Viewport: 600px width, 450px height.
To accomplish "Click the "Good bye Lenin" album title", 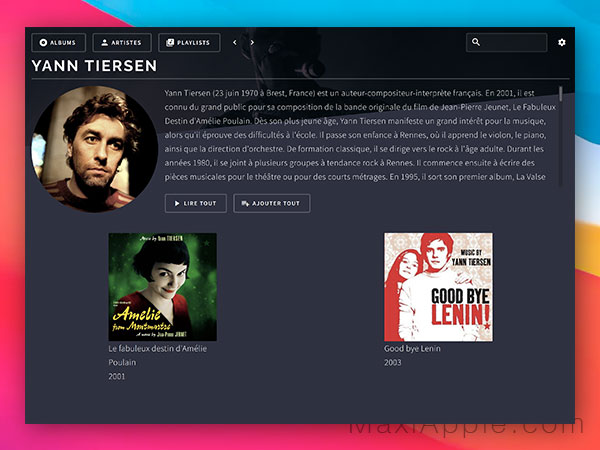I will (412, 349).
